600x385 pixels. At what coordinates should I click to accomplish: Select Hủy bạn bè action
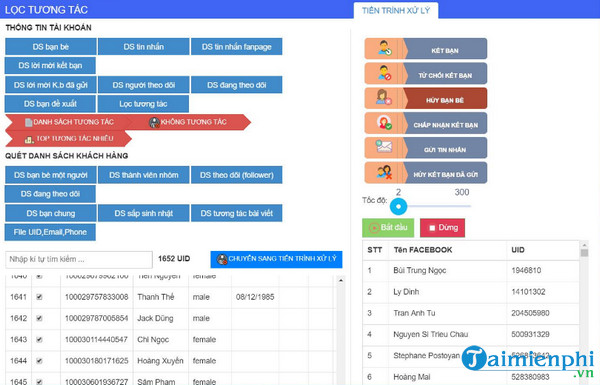click(426, 98)
